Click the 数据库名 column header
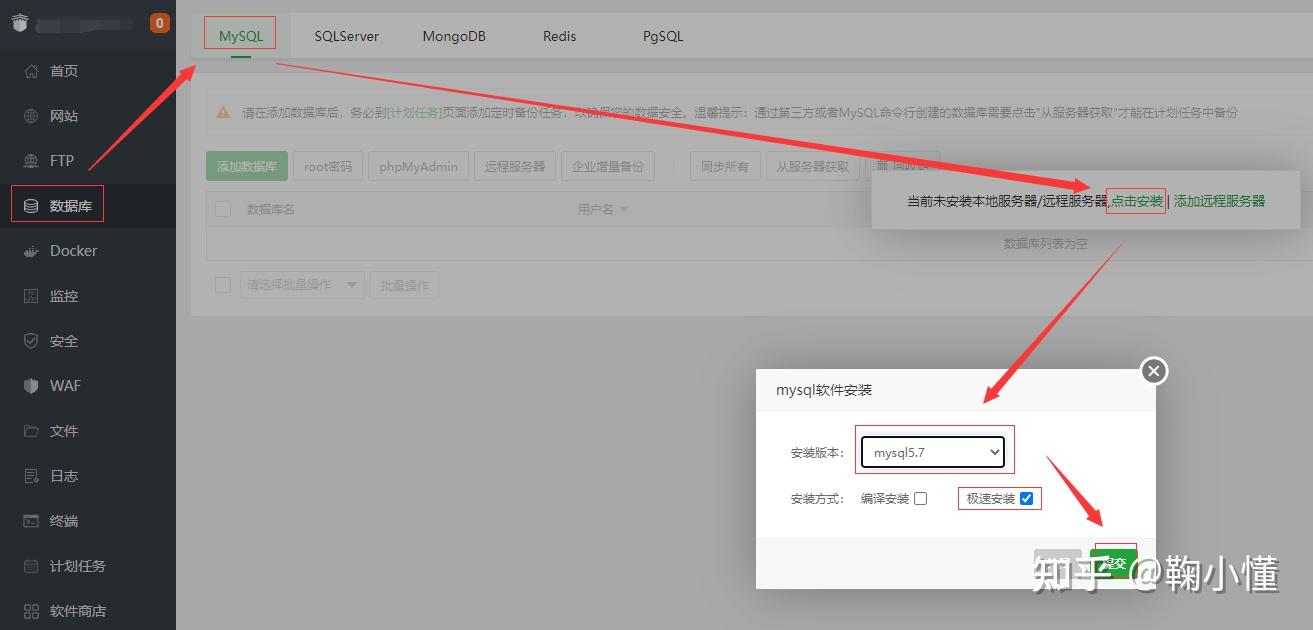The image size is (1313, 630). 270,210
